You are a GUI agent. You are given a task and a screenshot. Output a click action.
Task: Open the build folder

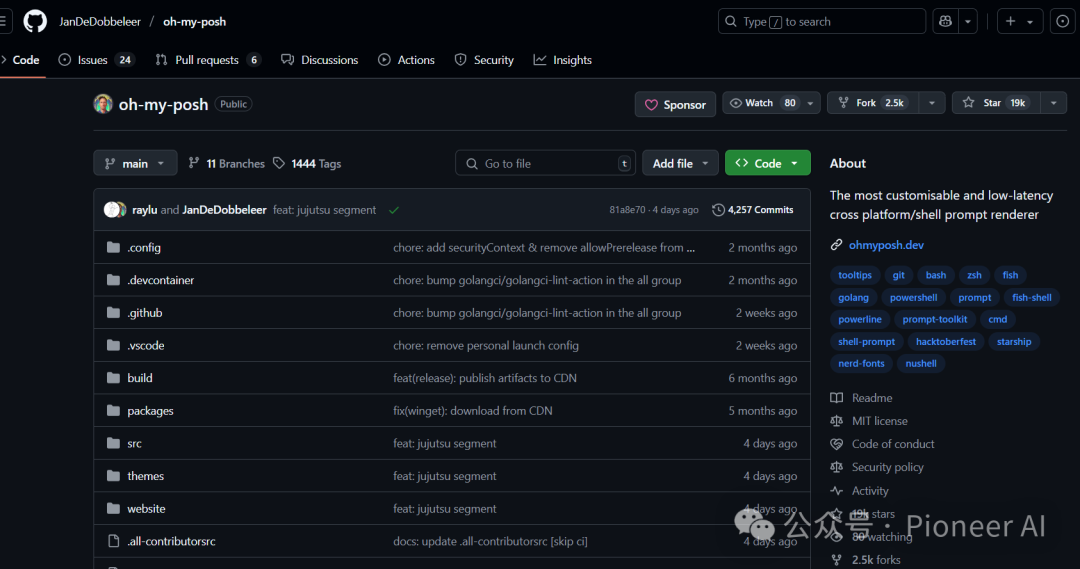point(140,377)
